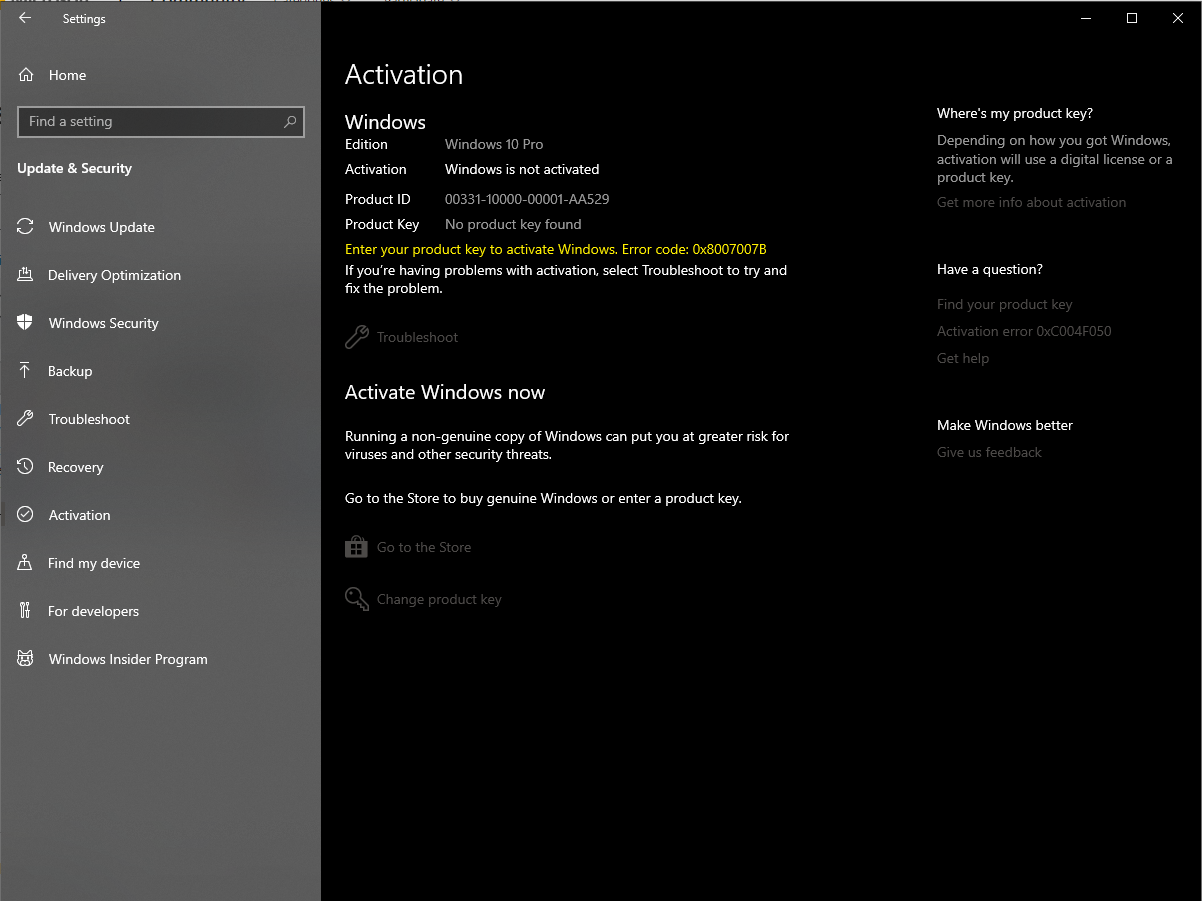Image resolution: width=1202 pixels, height=901 pixels.
Task: Click the Store bag icon
Action: [356, 547]
